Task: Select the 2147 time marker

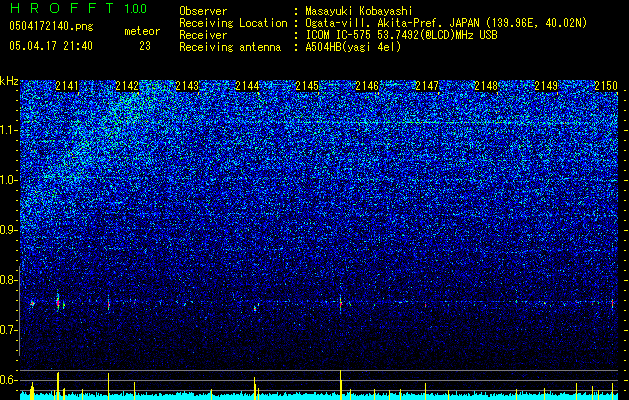Action: tap(427, 86)
